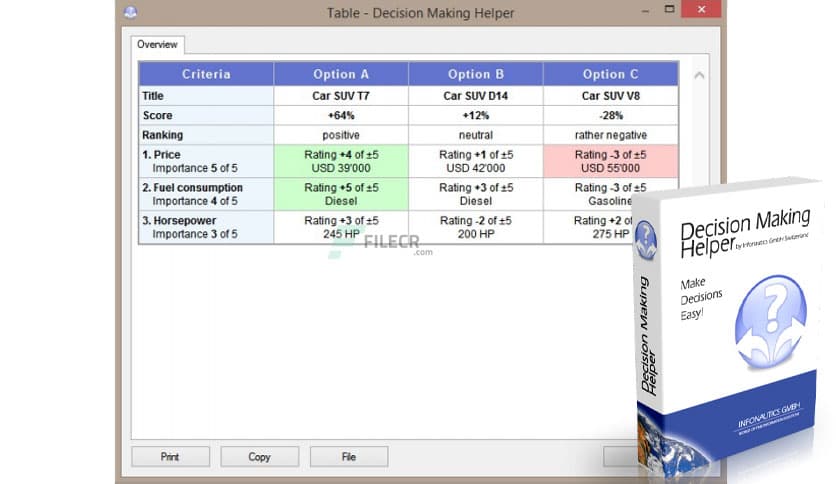Select the green USD 39'000 price cell
This screenshot has width=836, height=484.
(341, 162)
